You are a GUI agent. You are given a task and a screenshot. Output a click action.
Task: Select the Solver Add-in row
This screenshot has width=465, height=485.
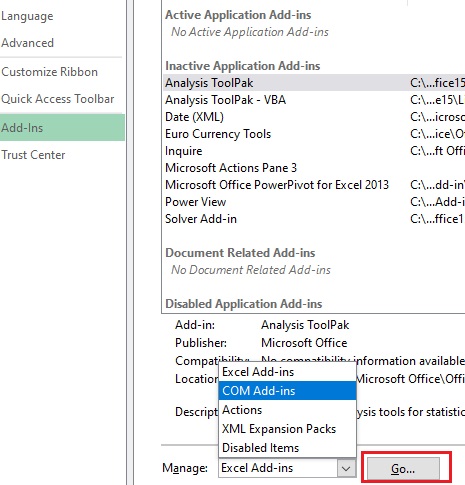point(314,219)
